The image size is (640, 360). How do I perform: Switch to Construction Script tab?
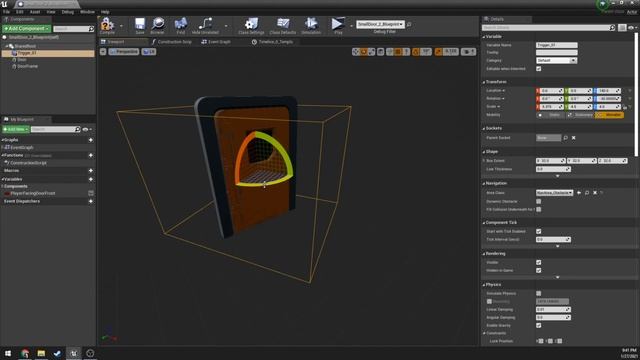(x=171, y=42)
